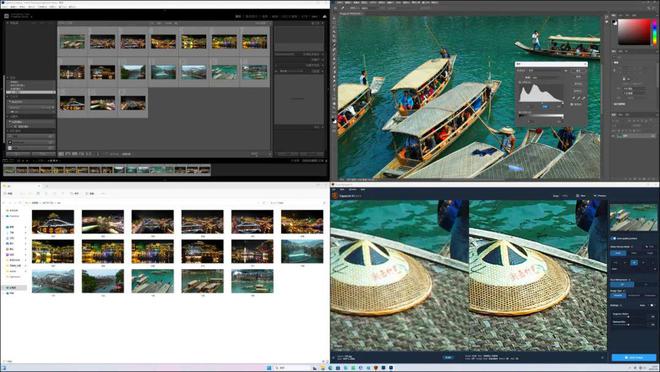
Task: Select first night bridge thumbnail in File Explorer
Action: pos(53,221)
